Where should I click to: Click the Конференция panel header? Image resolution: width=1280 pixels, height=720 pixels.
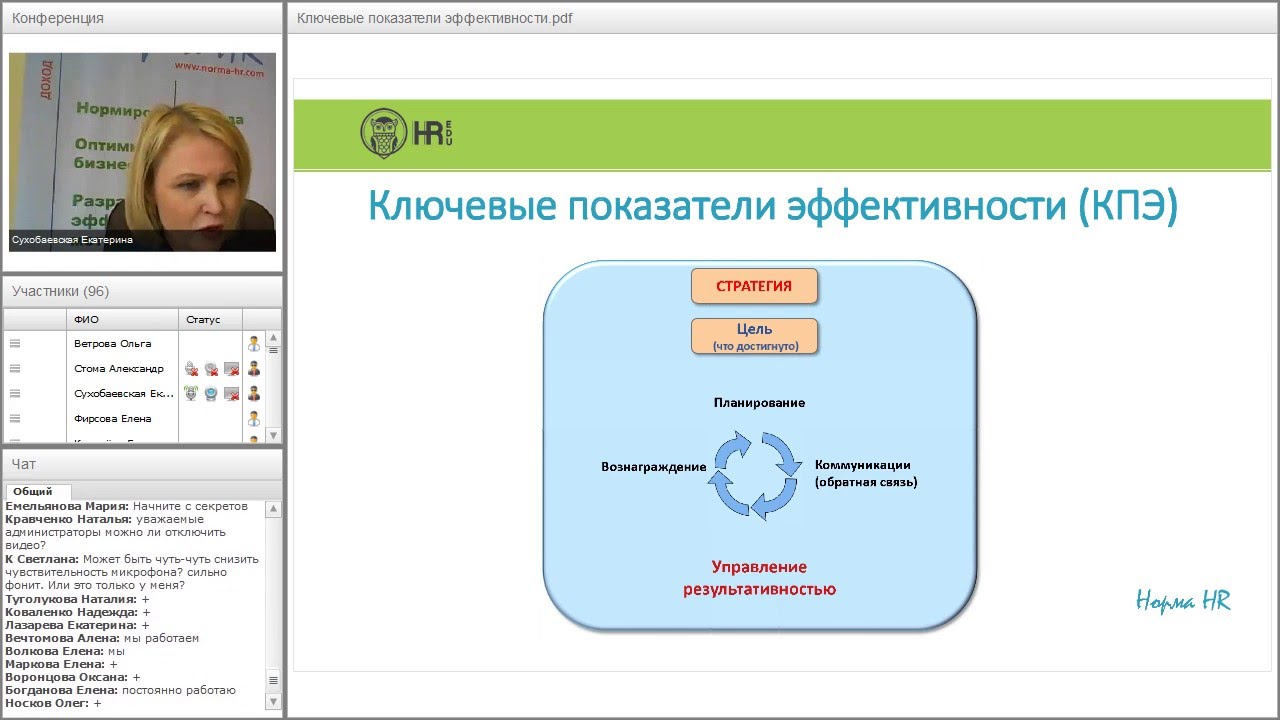click(x=142, y=18)
